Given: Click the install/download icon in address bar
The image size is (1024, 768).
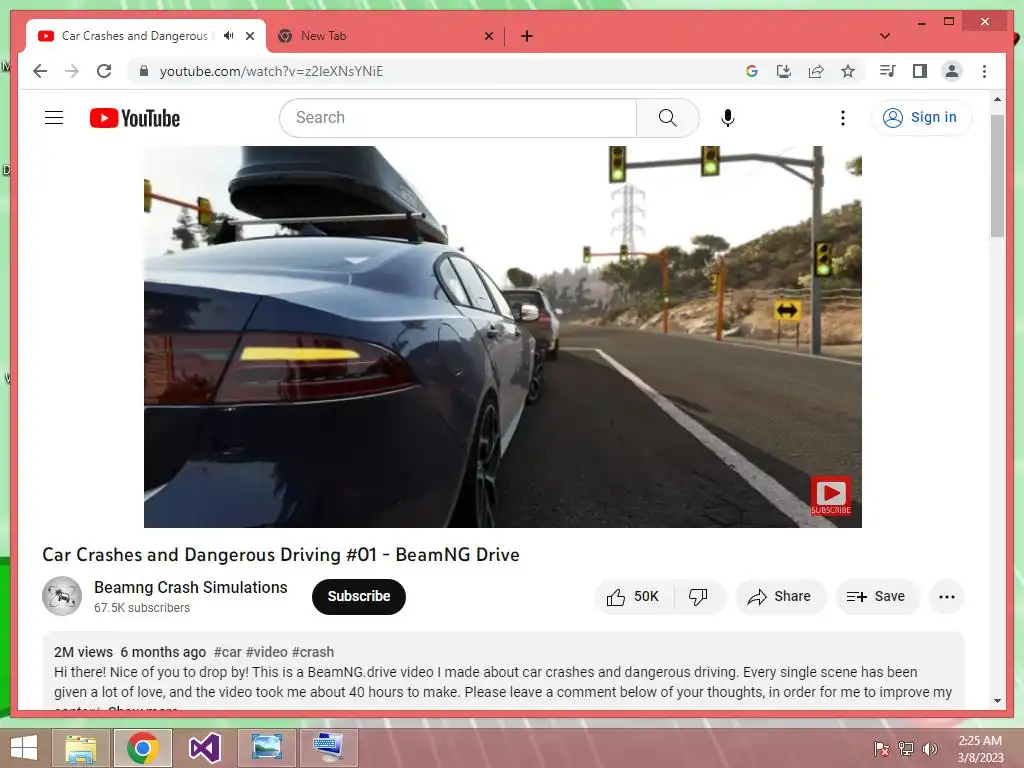Looking at the screenshot, I should coord(784,71).
